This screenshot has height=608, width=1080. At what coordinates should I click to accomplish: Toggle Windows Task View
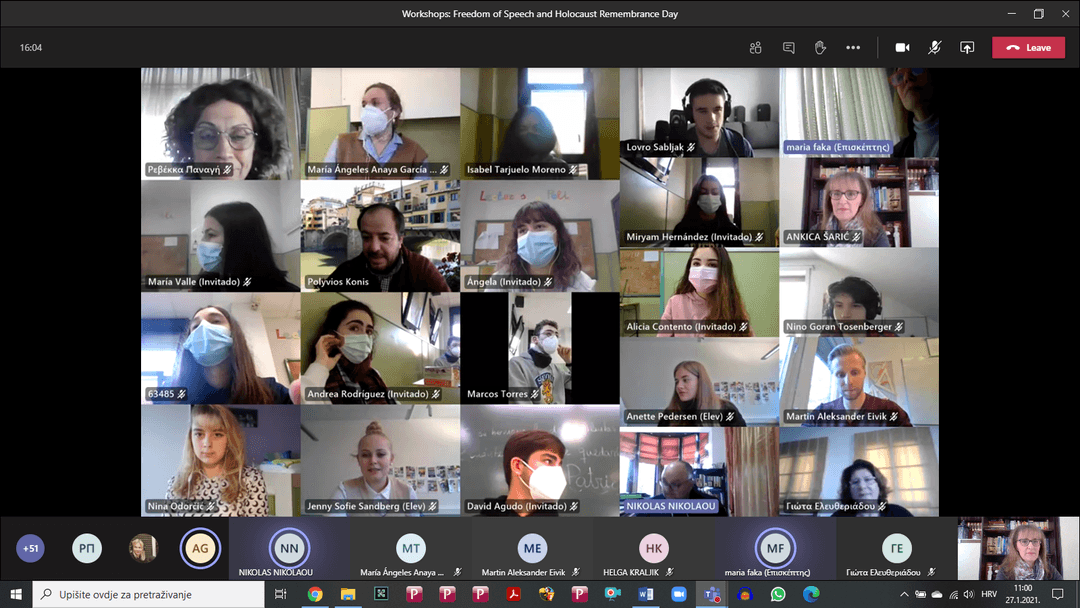(x=281, y=594)
